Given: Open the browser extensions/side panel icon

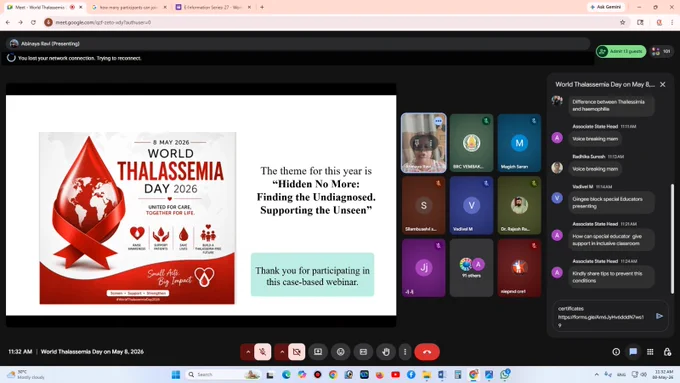Looking at the screenshot, I should [640, 22].
